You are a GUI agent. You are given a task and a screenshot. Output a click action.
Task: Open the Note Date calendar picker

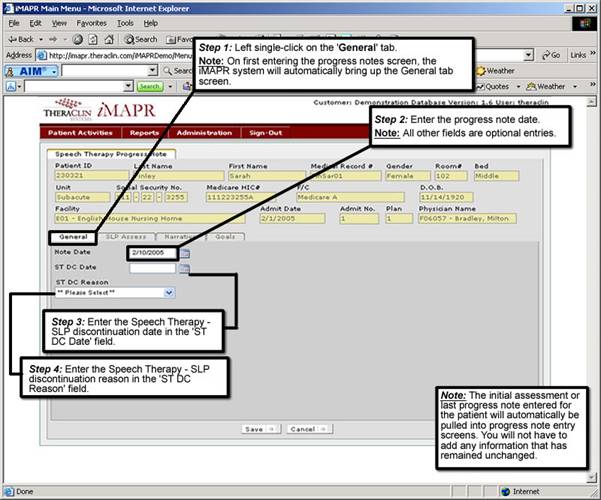(185, 253)
